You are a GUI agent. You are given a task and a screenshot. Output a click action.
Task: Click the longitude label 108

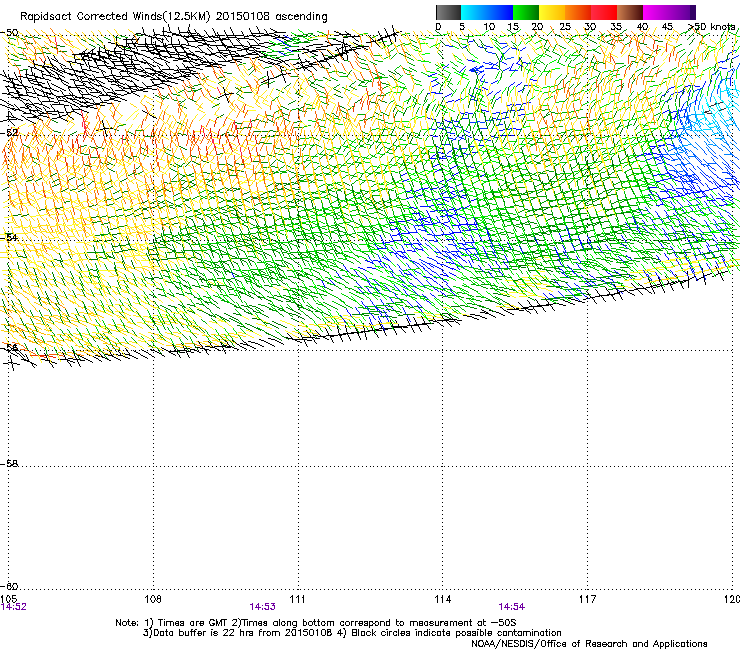(x=153, y=599)
